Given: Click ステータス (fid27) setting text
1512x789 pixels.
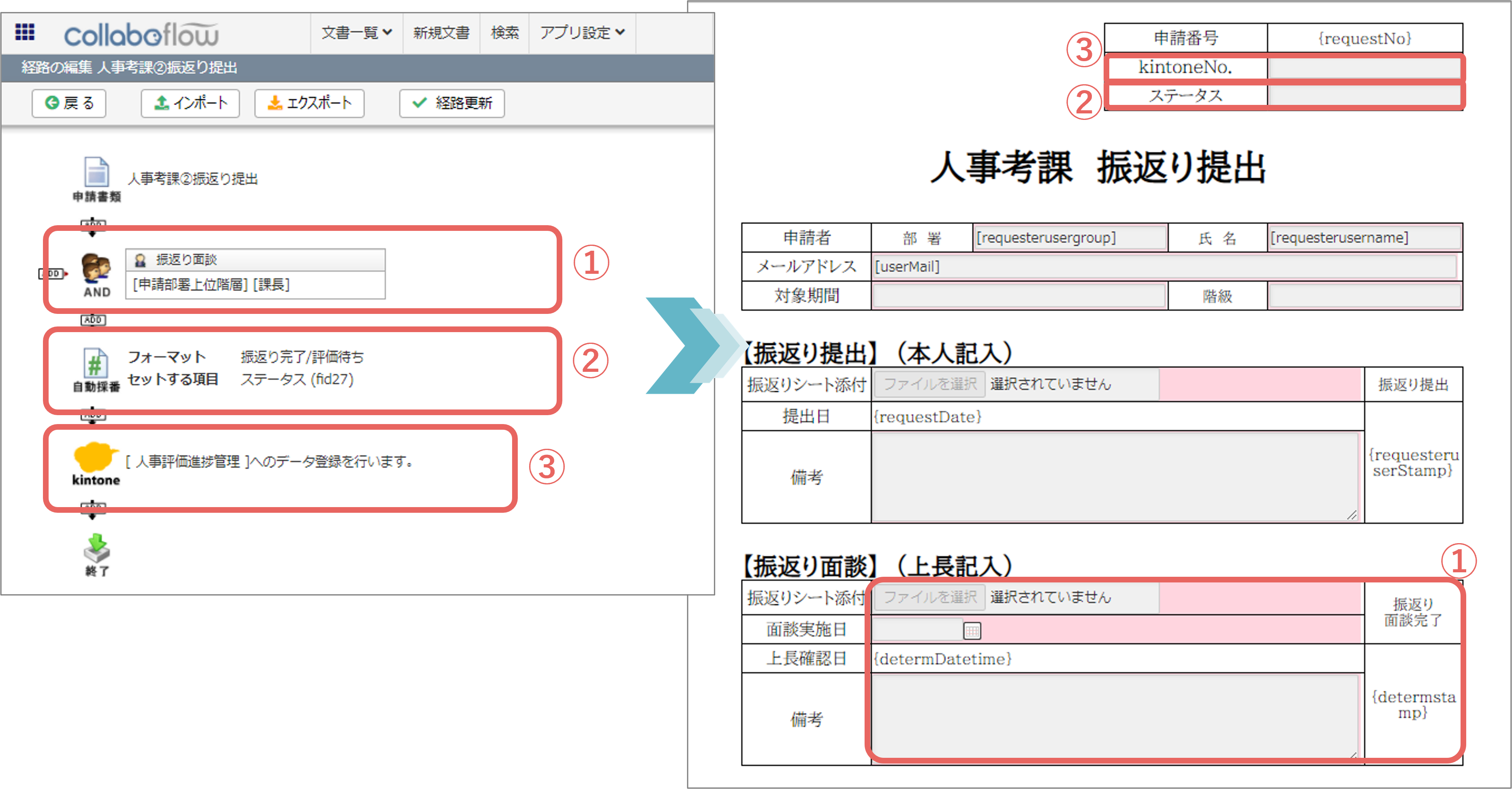Looking at the screenshot, I should pyautogui.click(x=297, y=380).
